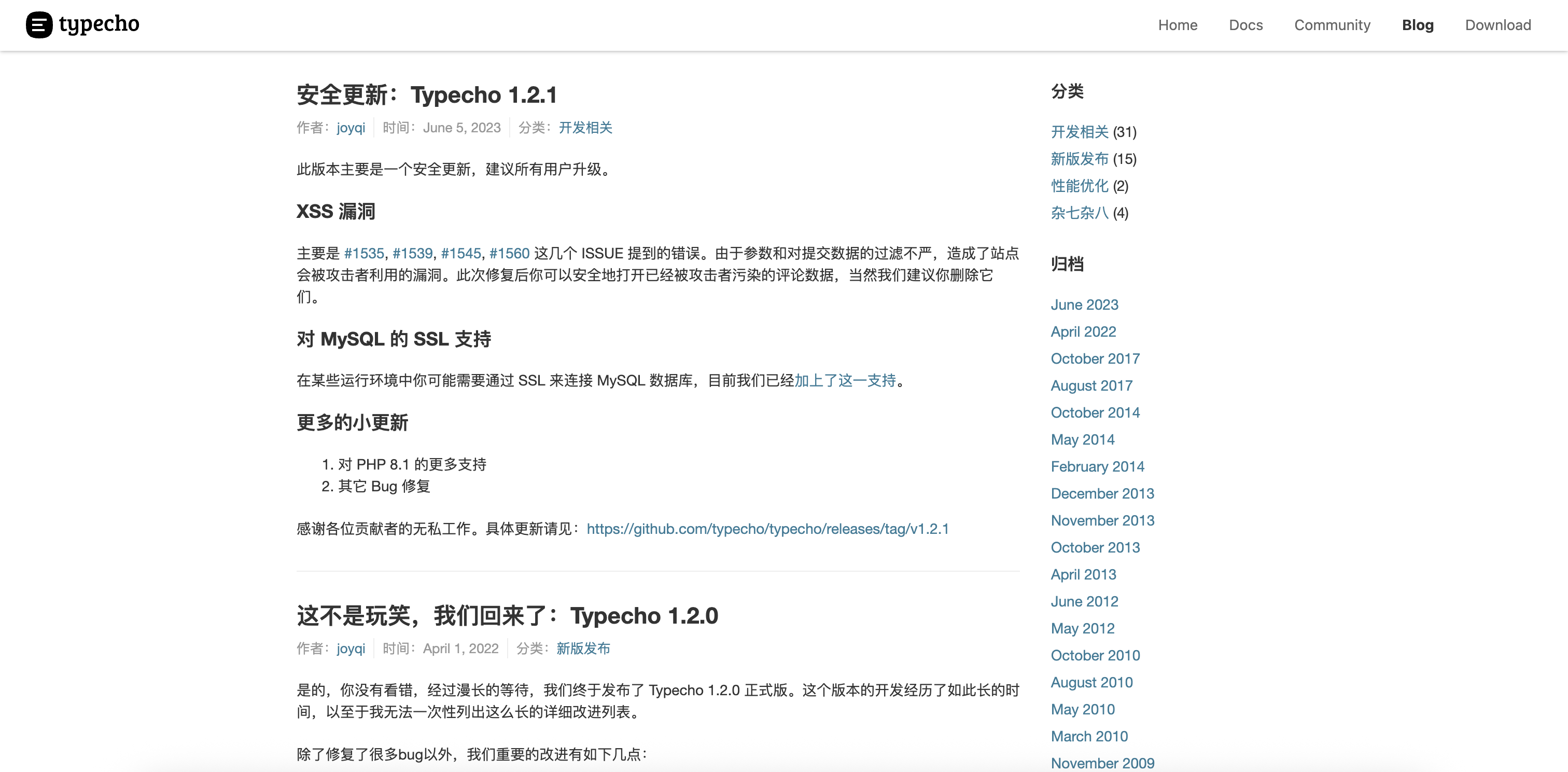Follow the 加上了这一支持 link
Screen dimensions: 1568x772
(x=845, y=380)
